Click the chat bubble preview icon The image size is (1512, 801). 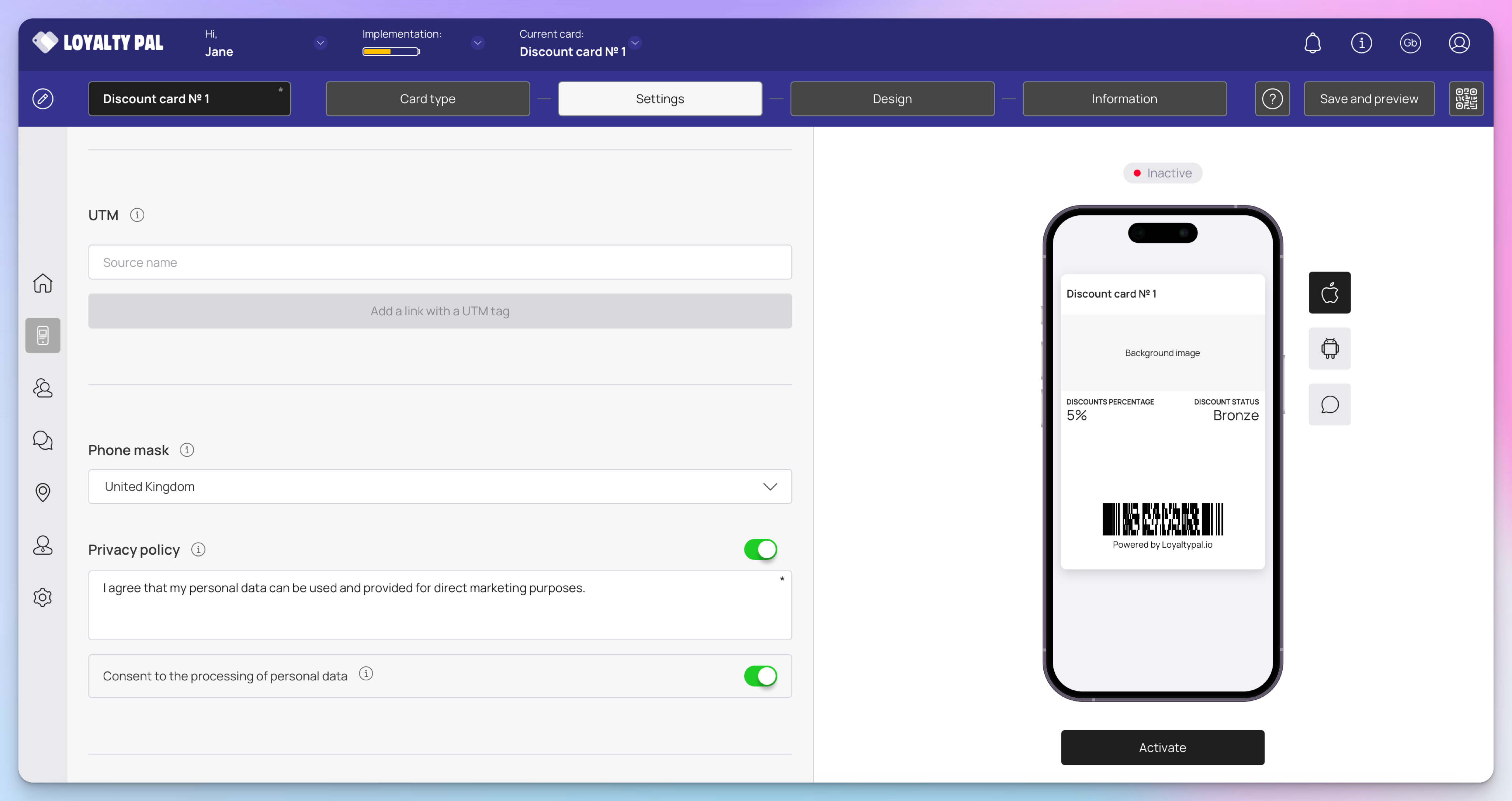1329,404
